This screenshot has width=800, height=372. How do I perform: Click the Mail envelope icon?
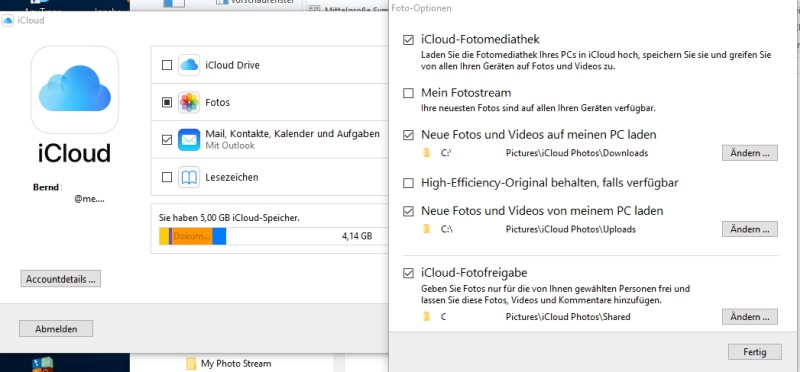(x=189, y=140)
